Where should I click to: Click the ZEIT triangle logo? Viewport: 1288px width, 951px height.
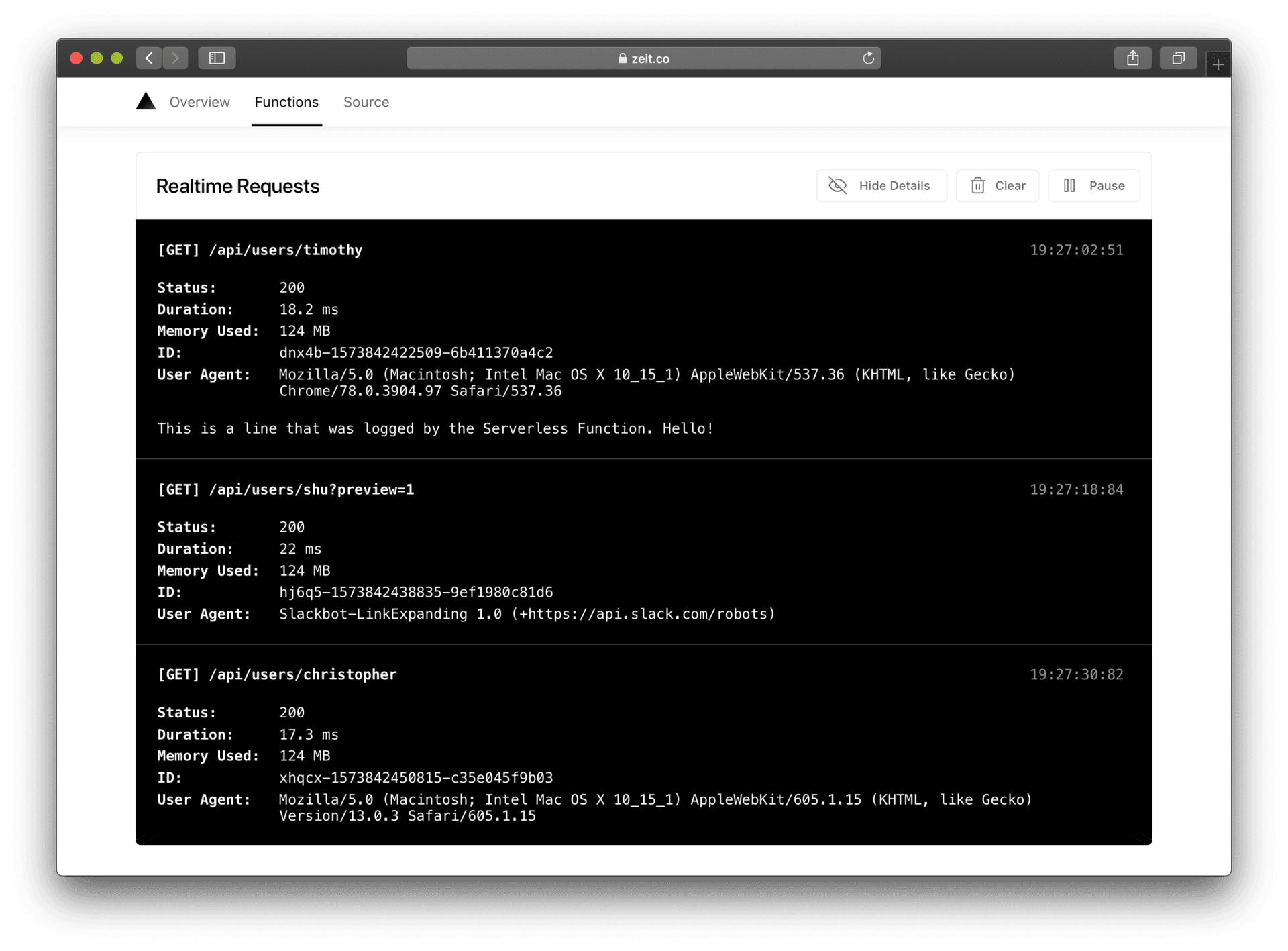pyautogui.click(x=146, y=101)
